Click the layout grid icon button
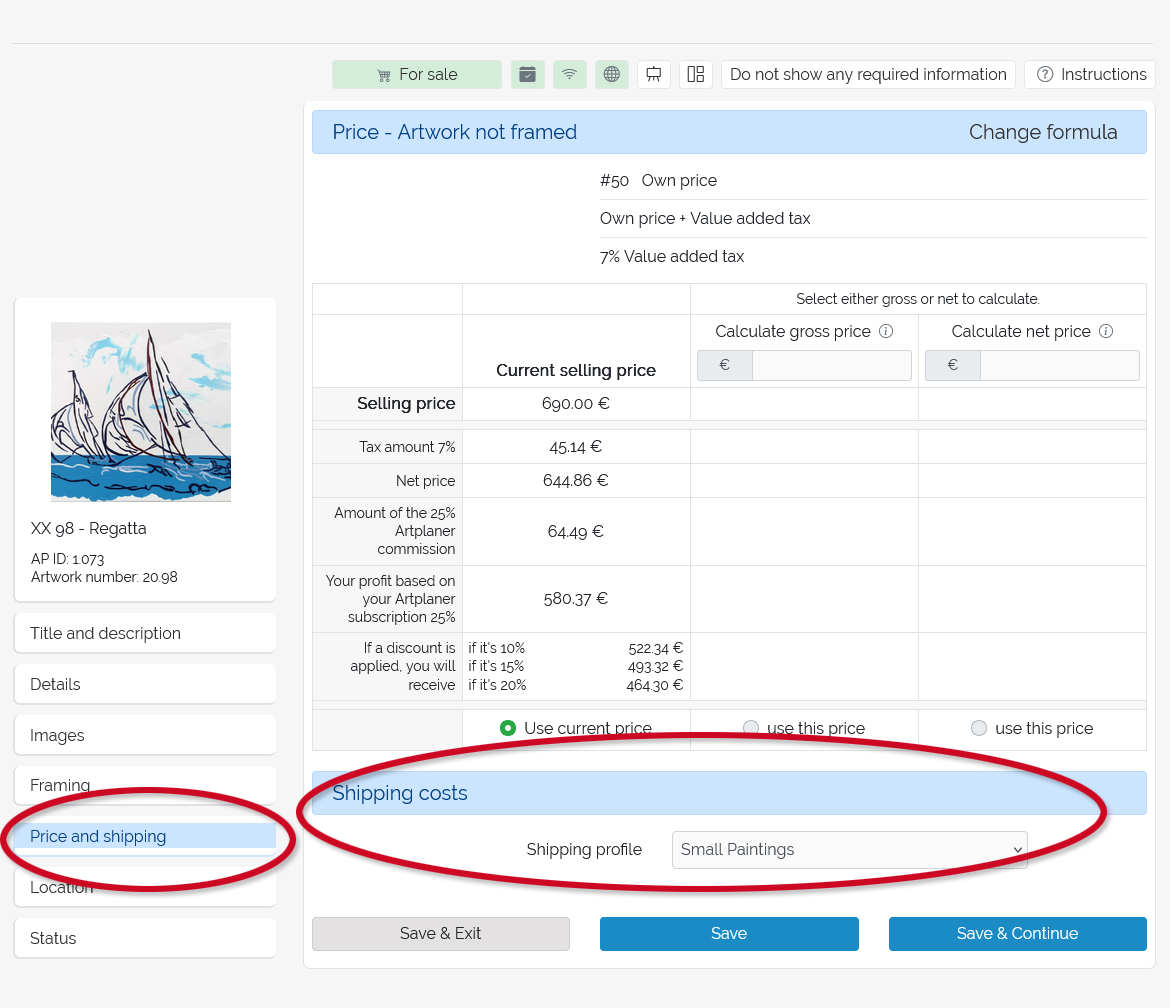Screen dimensions: 1170x1008 click(x=696, y=75)
